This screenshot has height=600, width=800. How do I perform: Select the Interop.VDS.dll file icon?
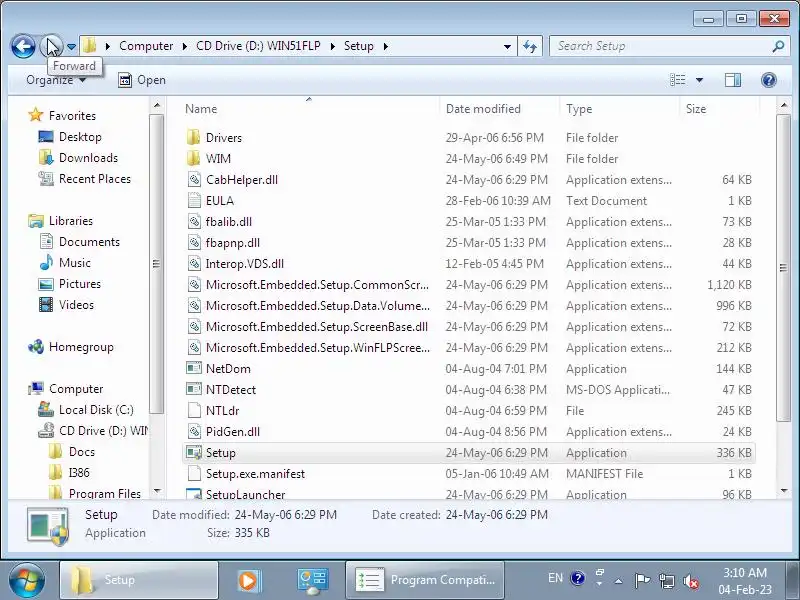pyautogui.click(x=194, y=263)
